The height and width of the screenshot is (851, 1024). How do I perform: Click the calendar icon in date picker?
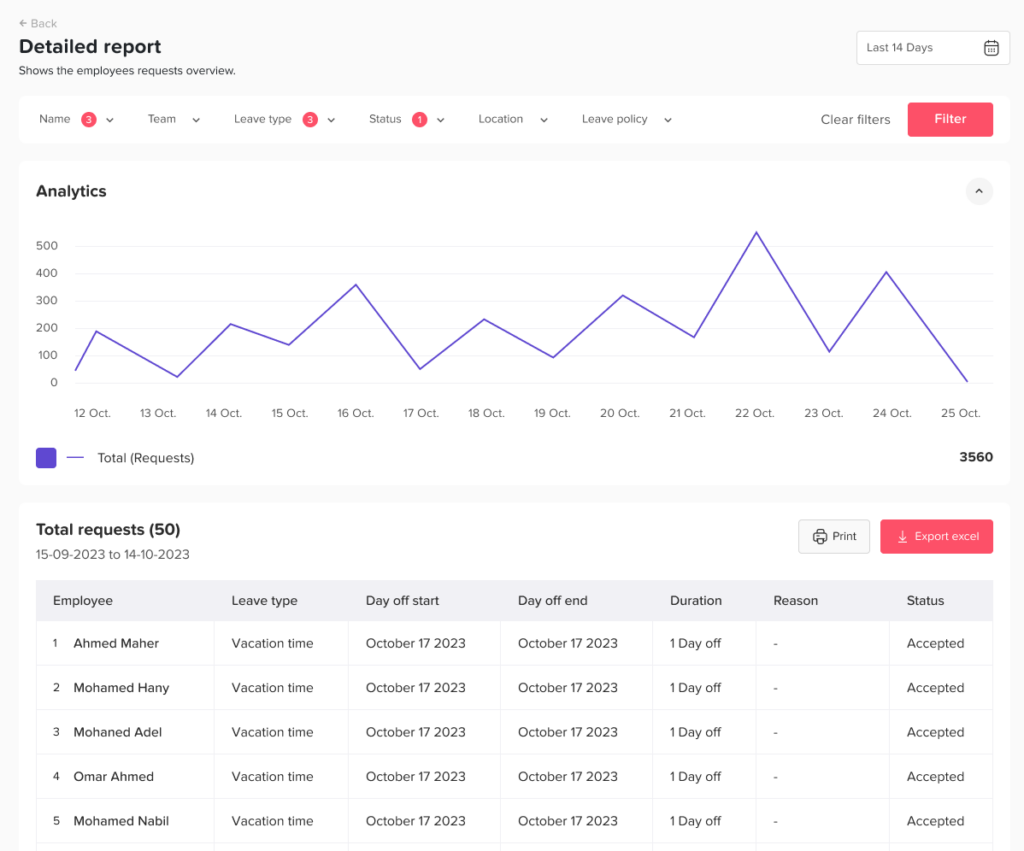pyautogui.click(x=990, y=48)
